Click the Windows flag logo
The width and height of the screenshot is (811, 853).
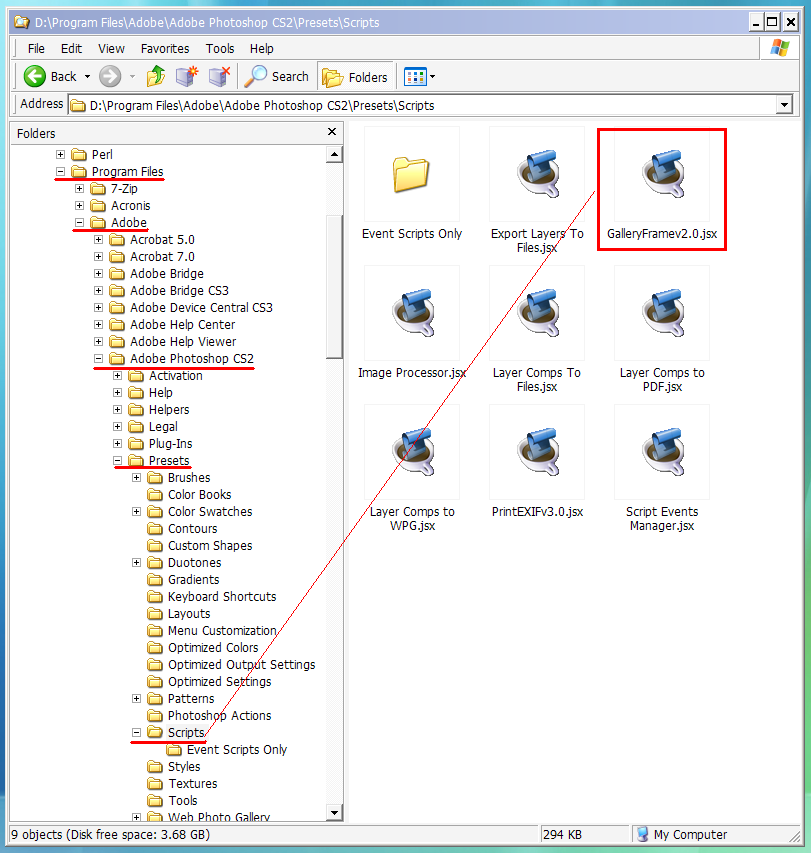coord(779,48)
